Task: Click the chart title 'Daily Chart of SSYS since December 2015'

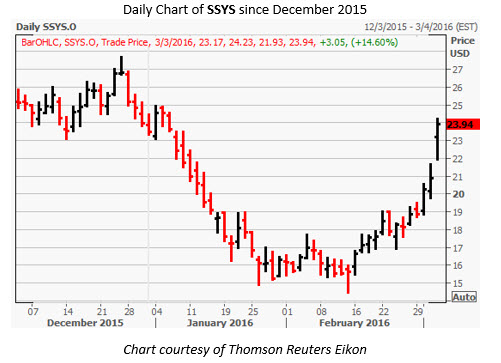Action: point(245,10)
